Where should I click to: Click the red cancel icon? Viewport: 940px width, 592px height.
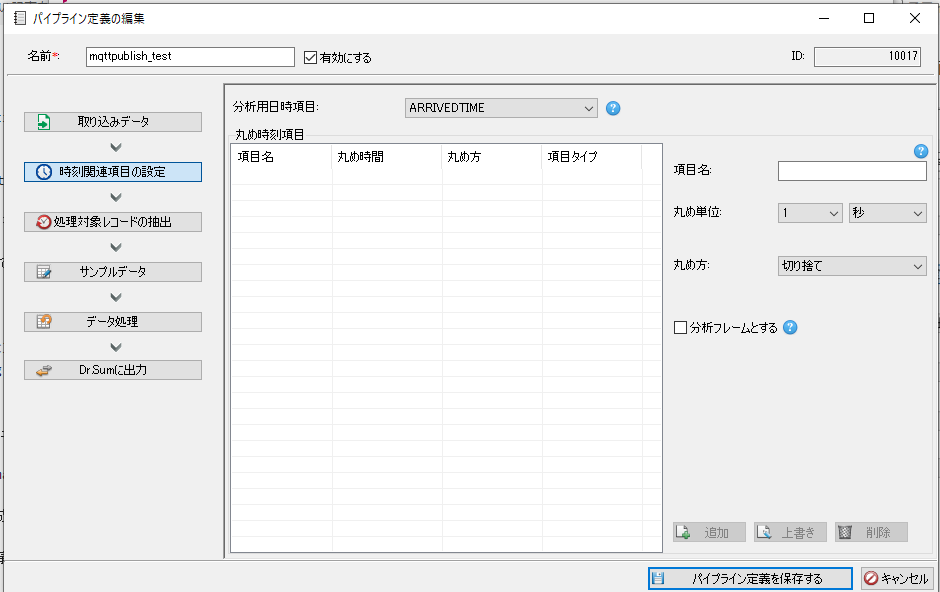tap(871, 578)
